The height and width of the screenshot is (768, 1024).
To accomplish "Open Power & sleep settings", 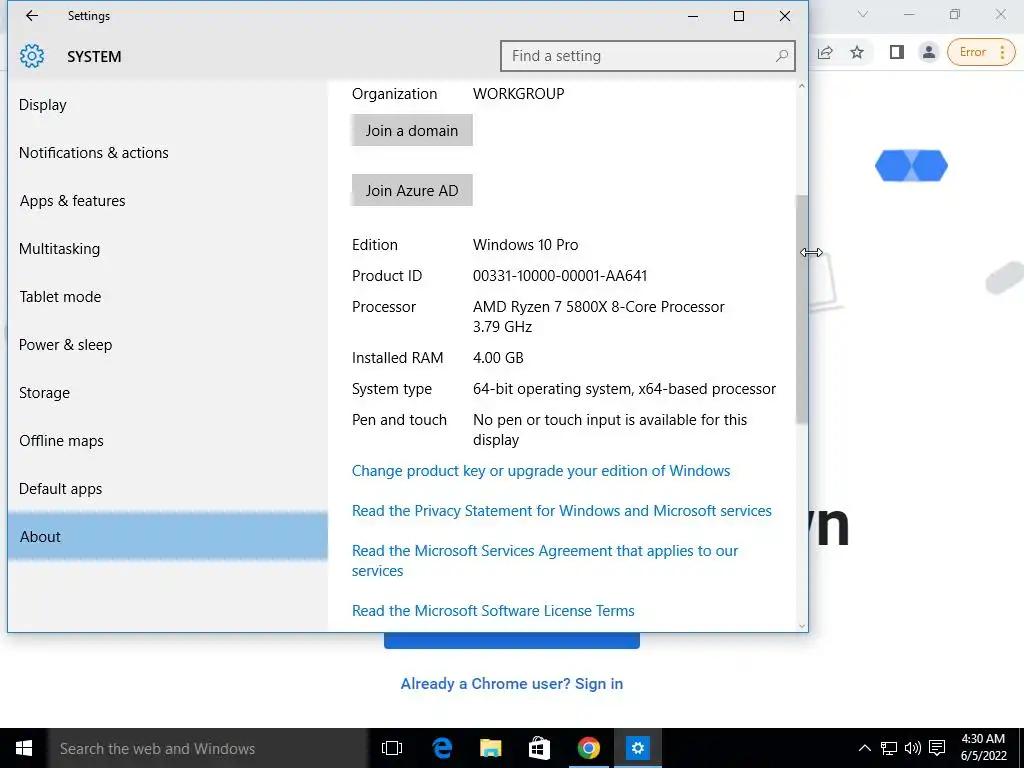I will [65, 345].
